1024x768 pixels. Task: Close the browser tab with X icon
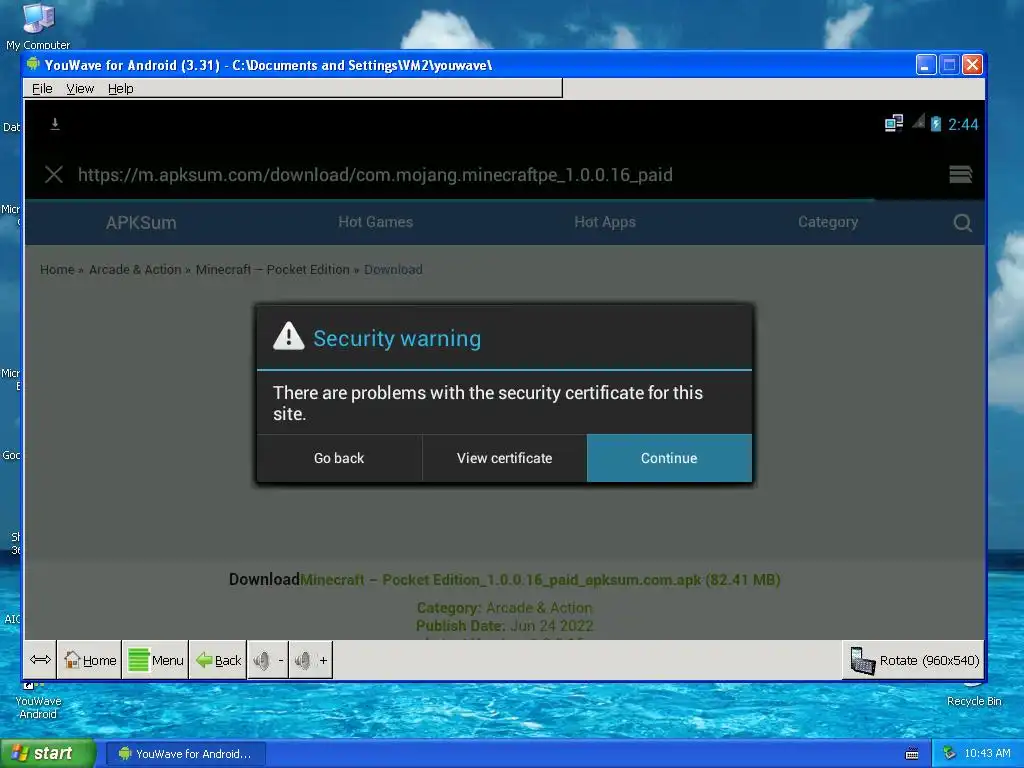click(x=54, y=174)
